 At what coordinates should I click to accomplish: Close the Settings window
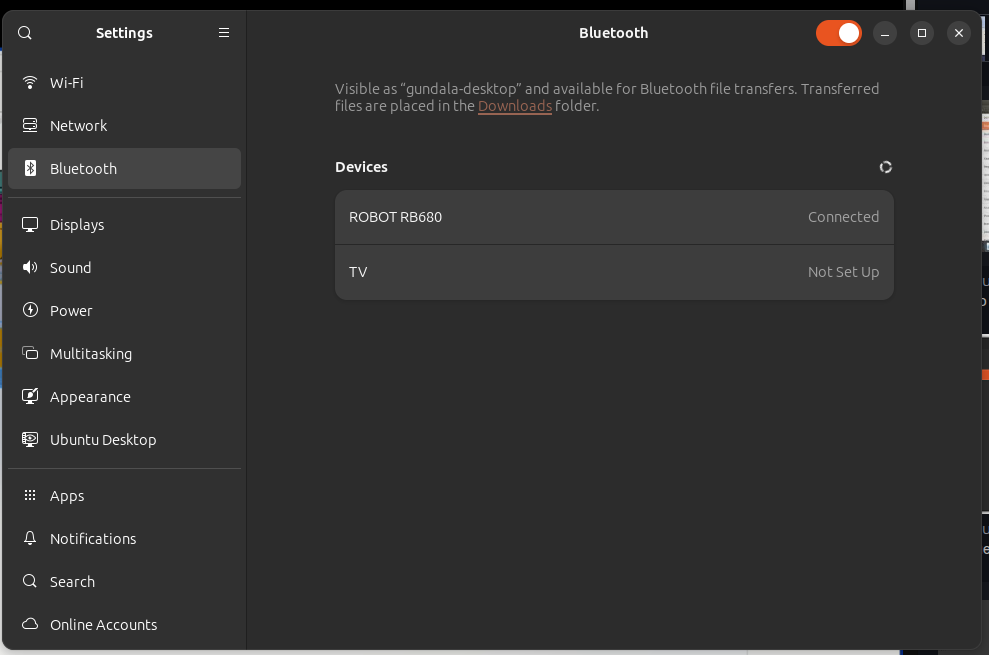(x=959, y=33)
